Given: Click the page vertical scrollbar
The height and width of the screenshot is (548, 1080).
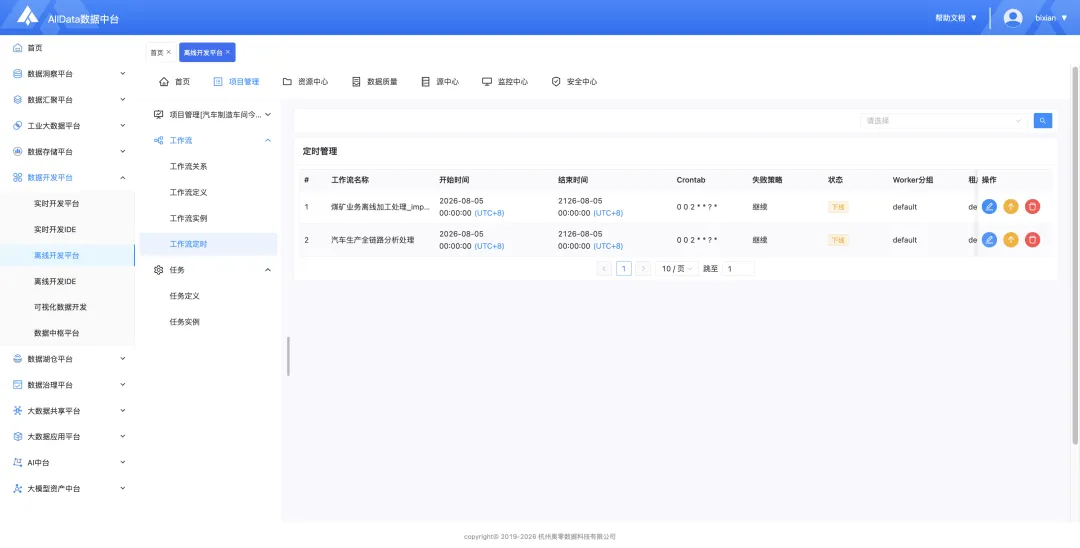Looking at the screenshot, I should pos(1075,255).
